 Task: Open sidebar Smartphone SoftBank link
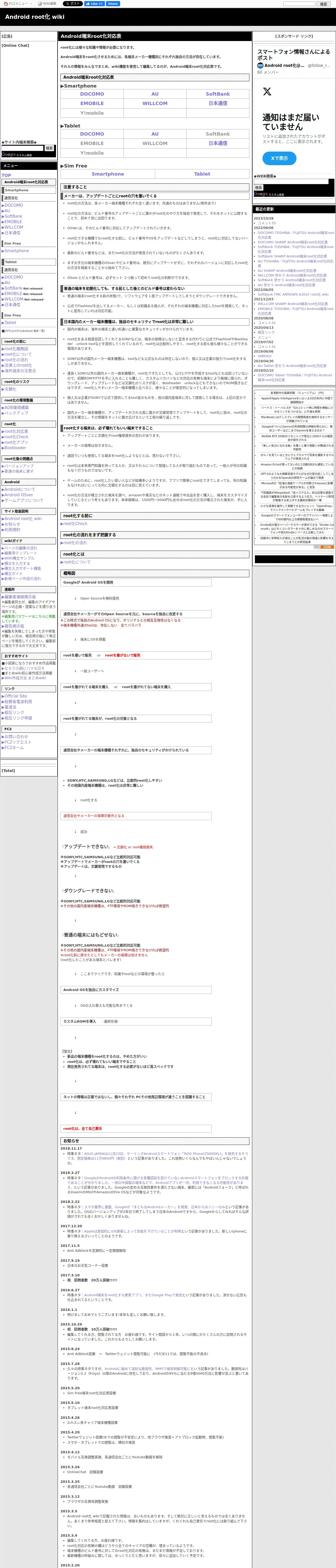12,216
